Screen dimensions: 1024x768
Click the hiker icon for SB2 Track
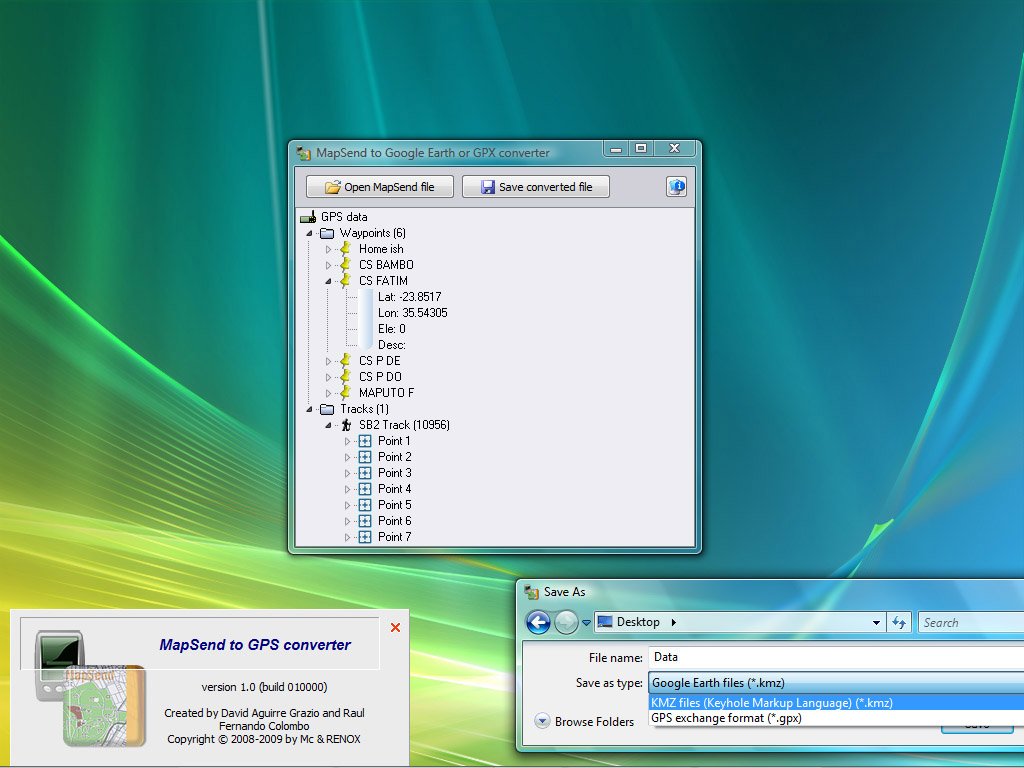[346, 424]
